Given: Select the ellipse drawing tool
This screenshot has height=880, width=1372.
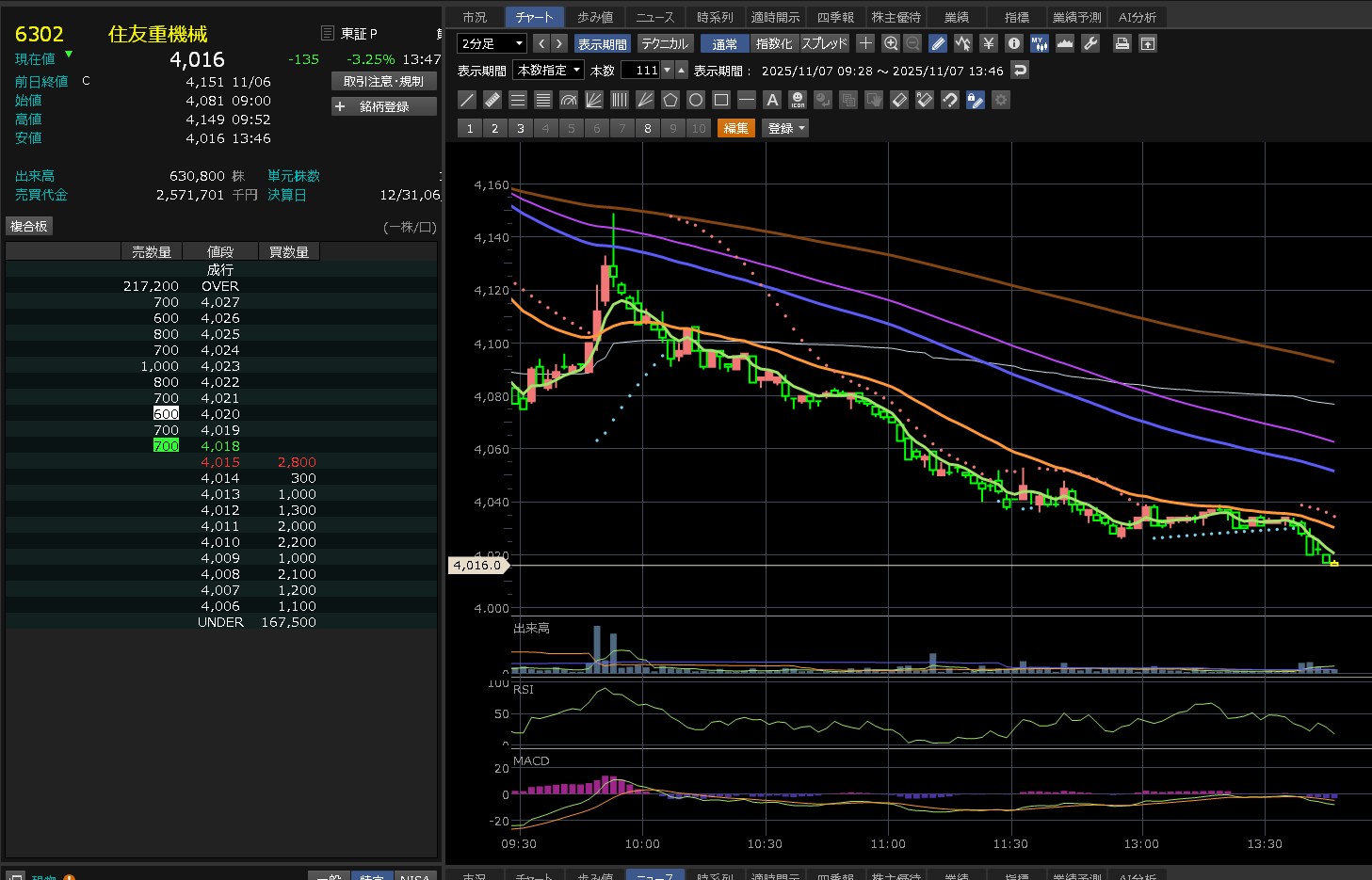Looking at the screenshot, I should (x=696, y=100).
